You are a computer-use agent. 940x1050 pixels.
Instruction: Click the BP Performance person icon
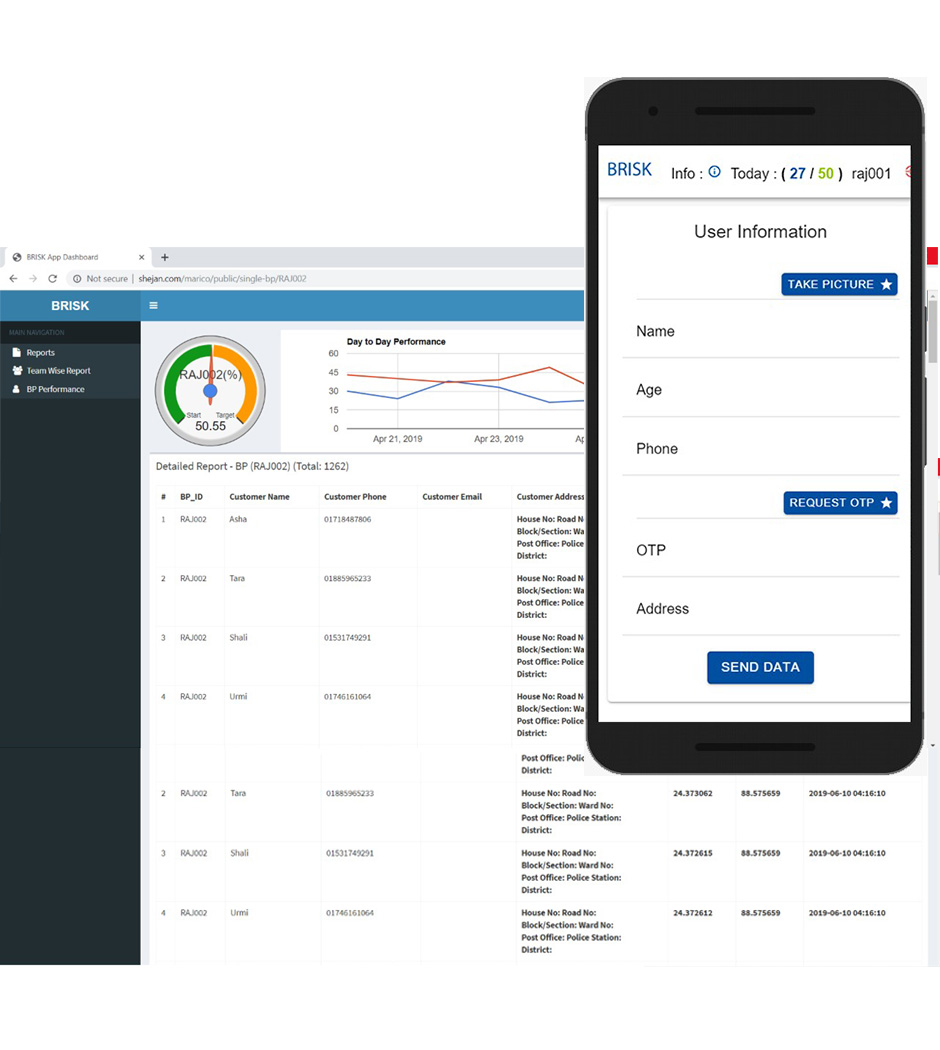[x=17, y=389]
